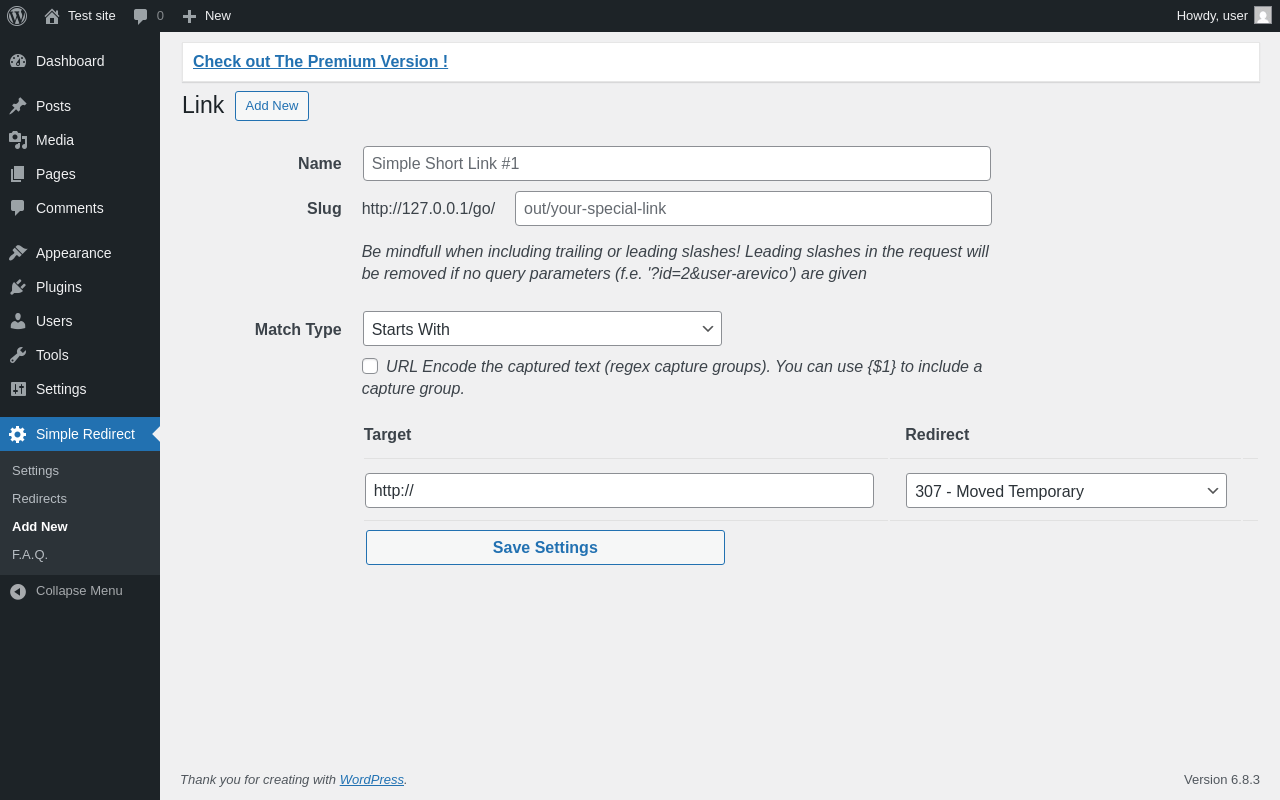The width and height of the screenshot is (1280, 800).
Task: Click the Add New button beside Link heading
Action: coord(272,106)
